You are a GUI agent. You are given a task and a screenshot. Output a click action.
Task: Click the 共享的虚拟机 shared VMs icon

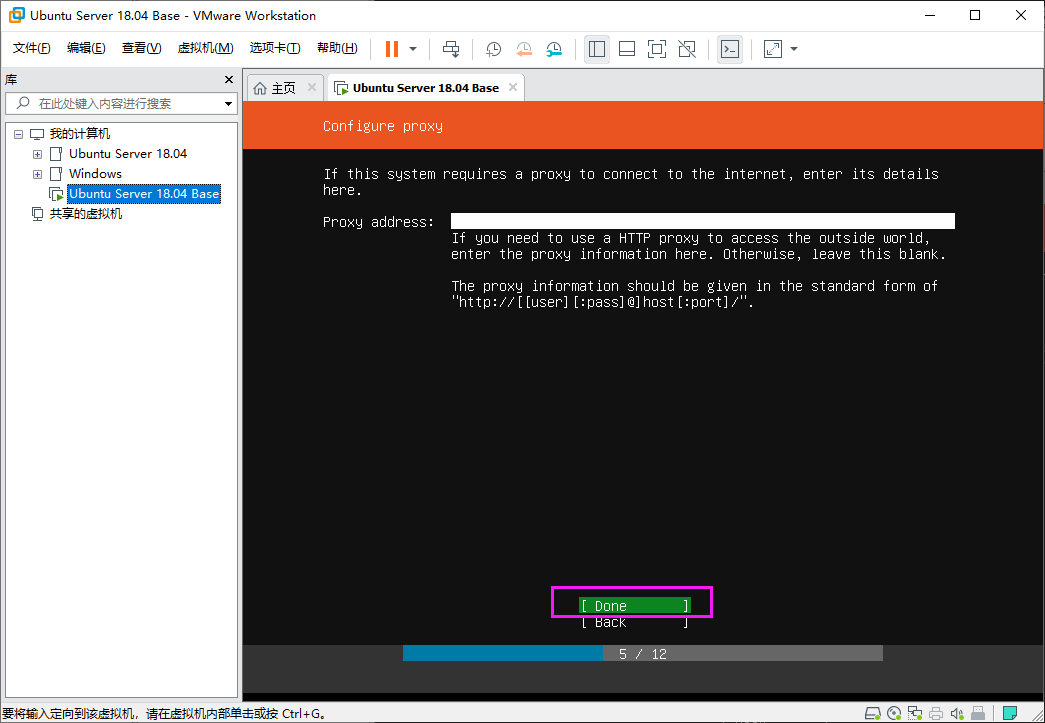pos(37,214)
